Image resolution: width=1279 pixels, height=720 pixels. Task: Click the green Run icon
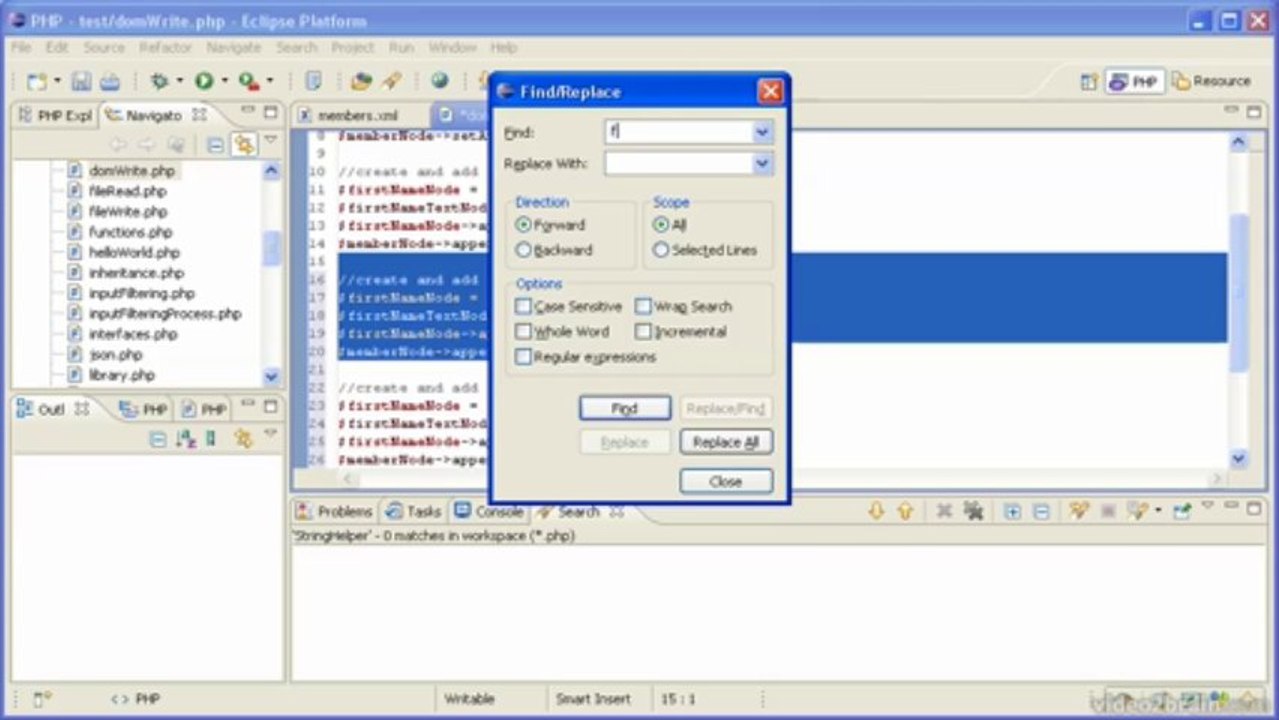tap(204, 81)
